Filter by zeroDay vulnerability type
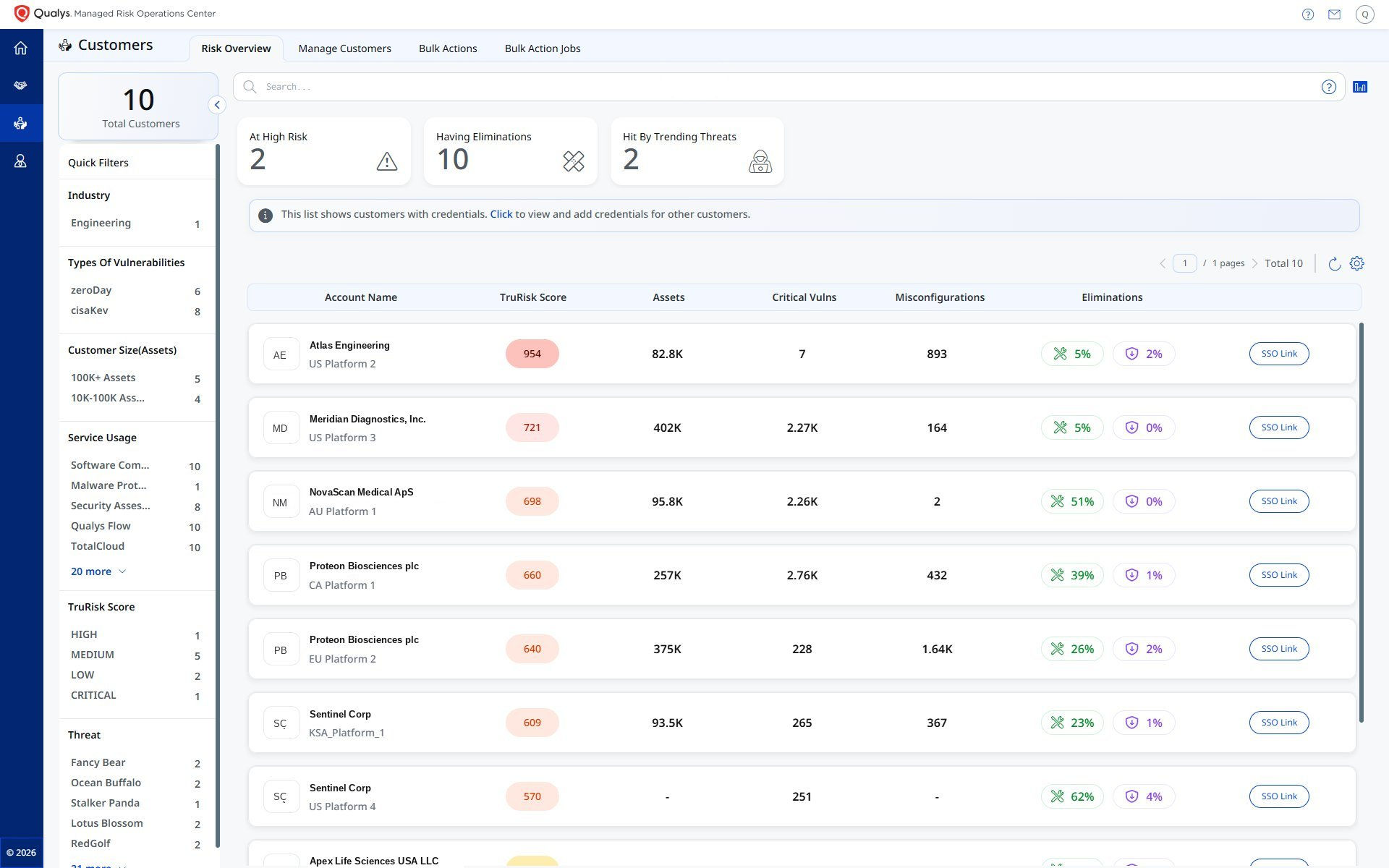 pos(91,291)
